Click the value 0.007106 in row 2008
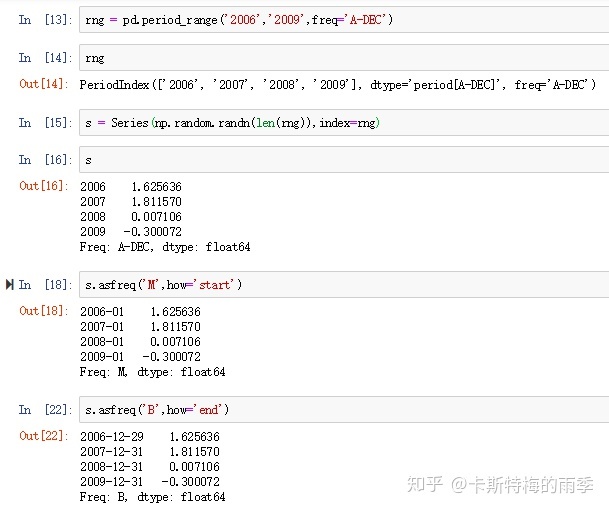 tap(157, 217)
